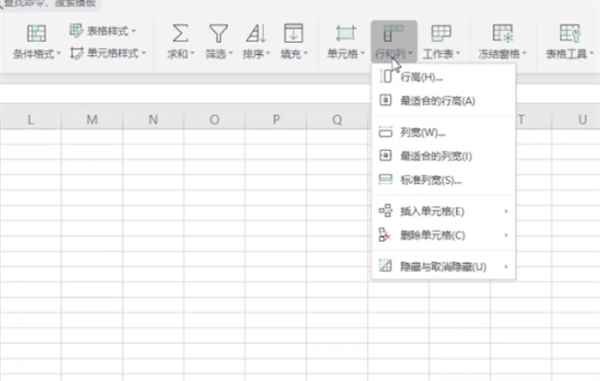
Task: Select column M header
Action: (x=92, y=120)
